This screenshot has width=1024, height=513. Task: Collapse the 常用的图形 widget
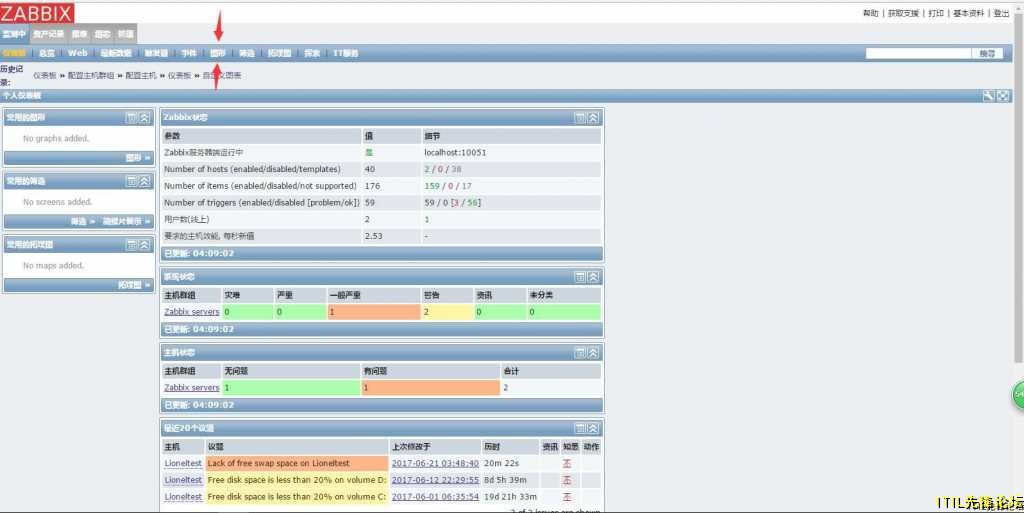[x=145, y=117]
